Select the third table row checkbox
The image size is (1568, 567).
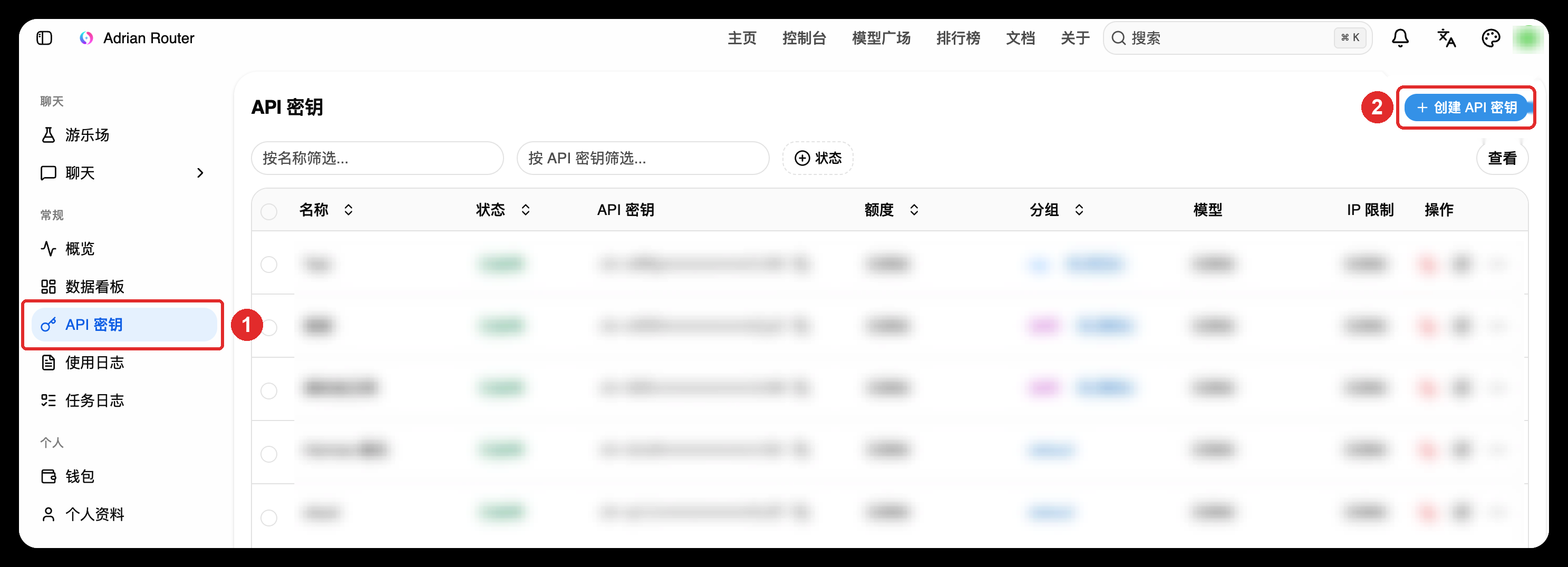coord(268,390)
